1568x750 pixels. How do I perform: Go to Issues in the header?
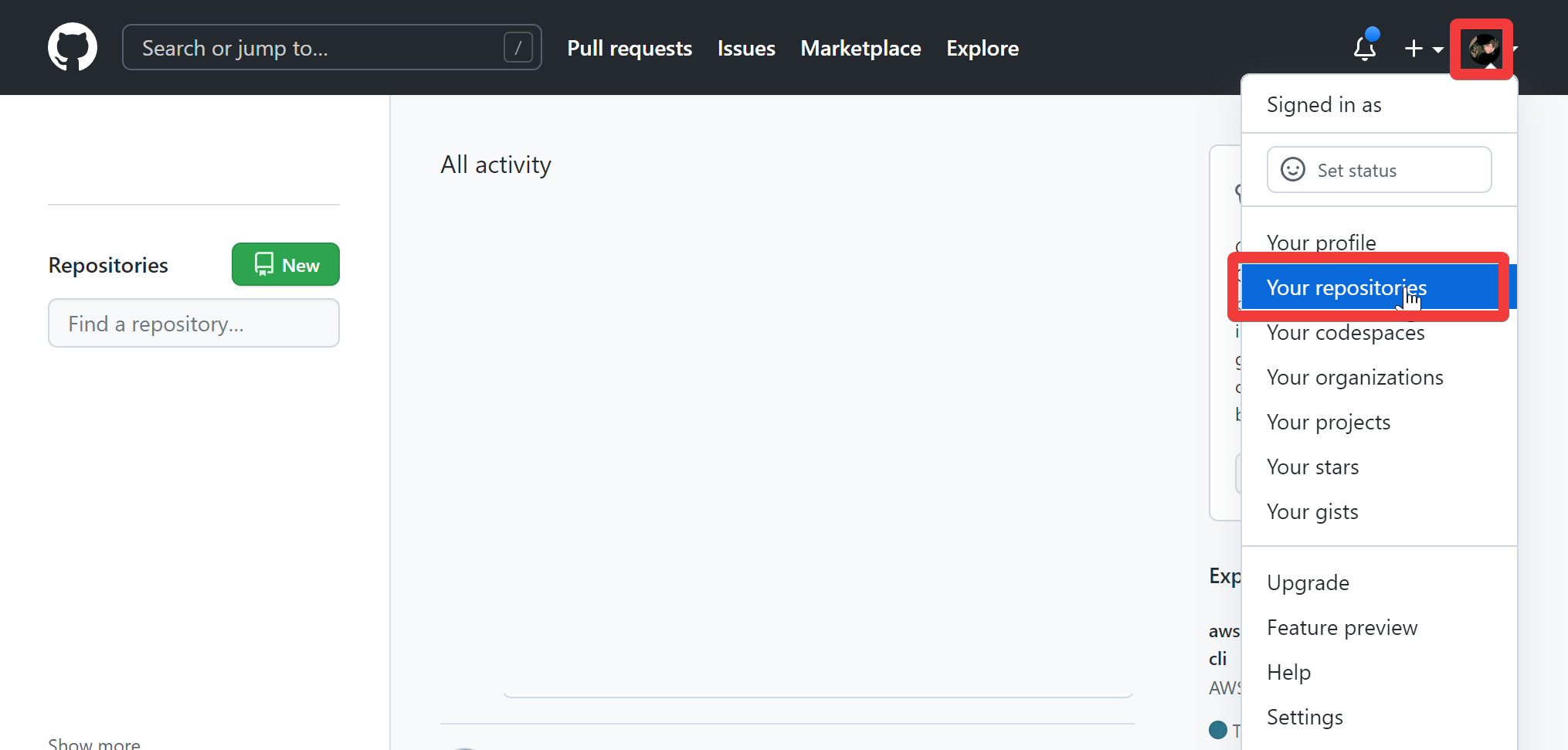point(746,49)
